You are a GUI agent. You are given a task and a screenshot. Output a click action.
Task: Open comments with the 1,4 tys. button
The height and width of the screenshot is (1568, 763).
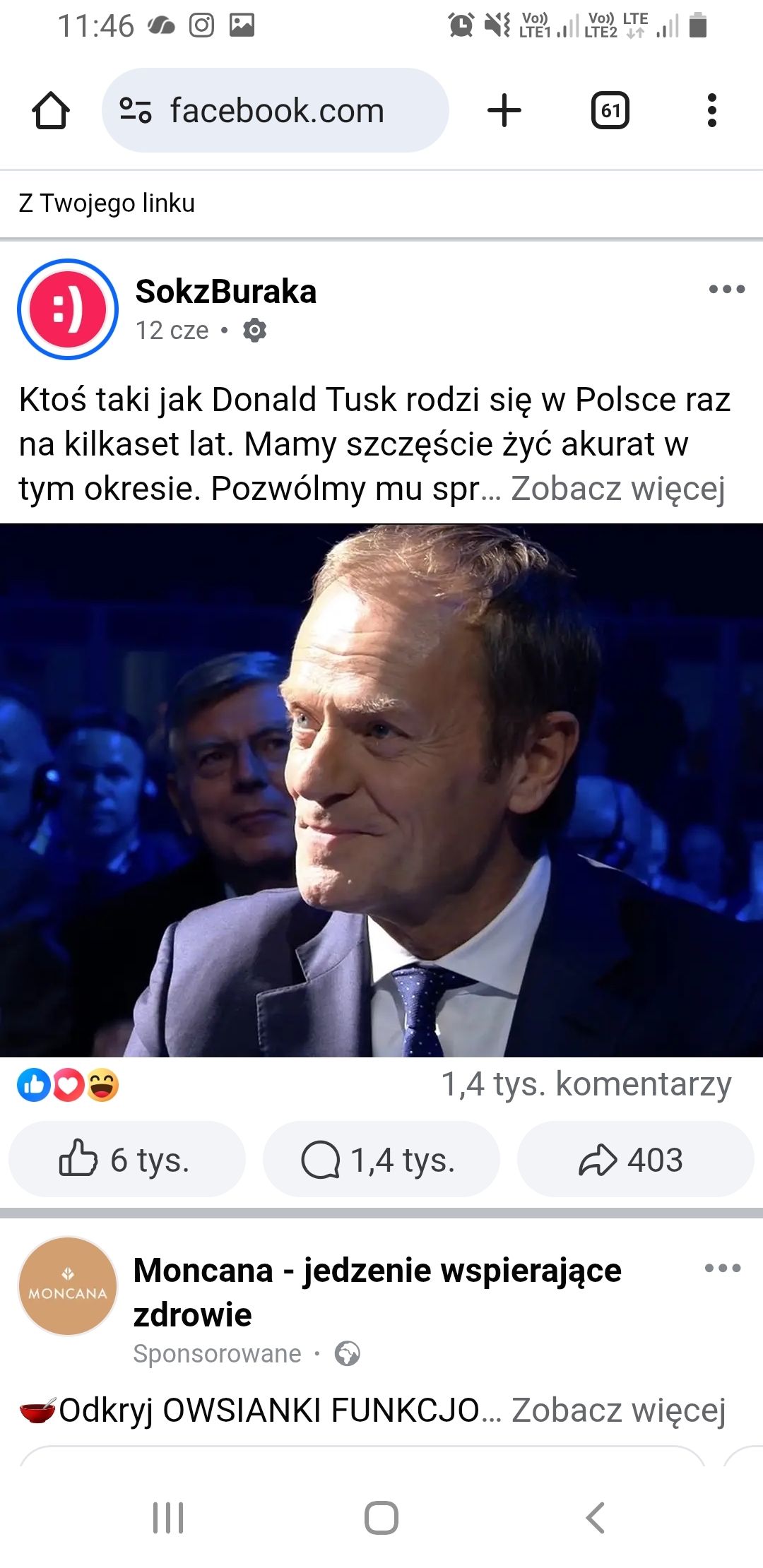point(381,1159)
